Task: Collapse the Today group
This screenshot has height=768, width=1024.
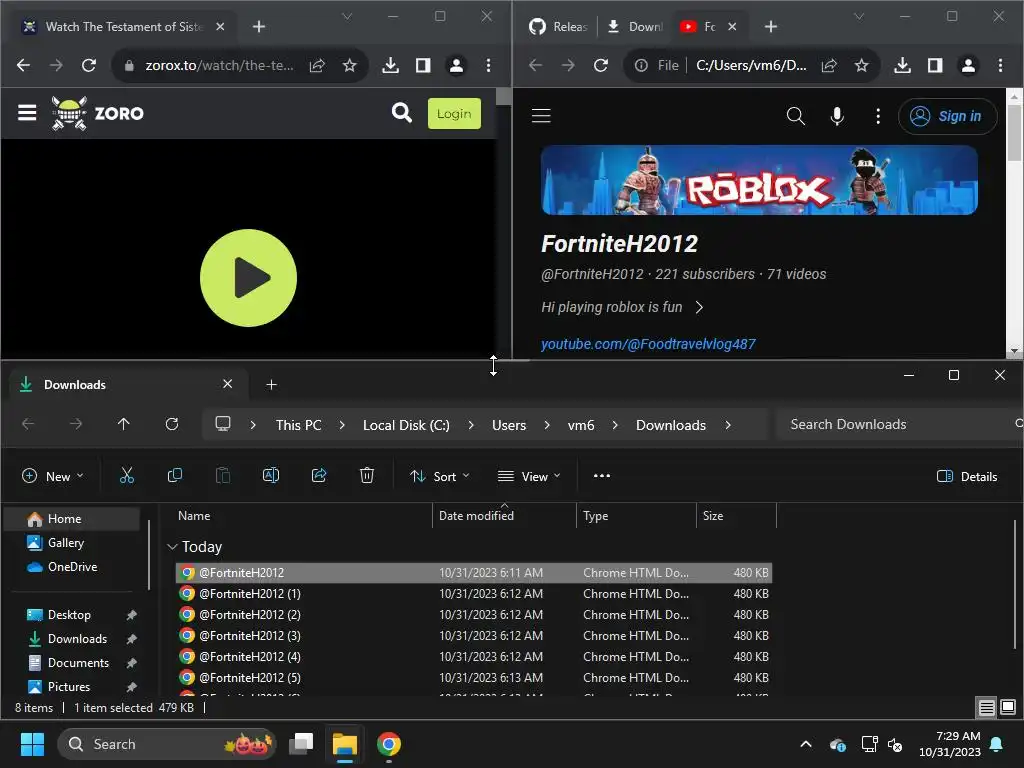Action: pyautogui.click(x=172, y=547)
